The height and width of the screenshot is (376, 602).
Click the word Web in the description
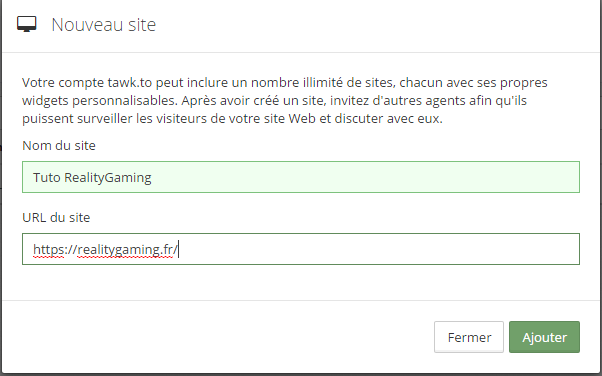(302, 118)
